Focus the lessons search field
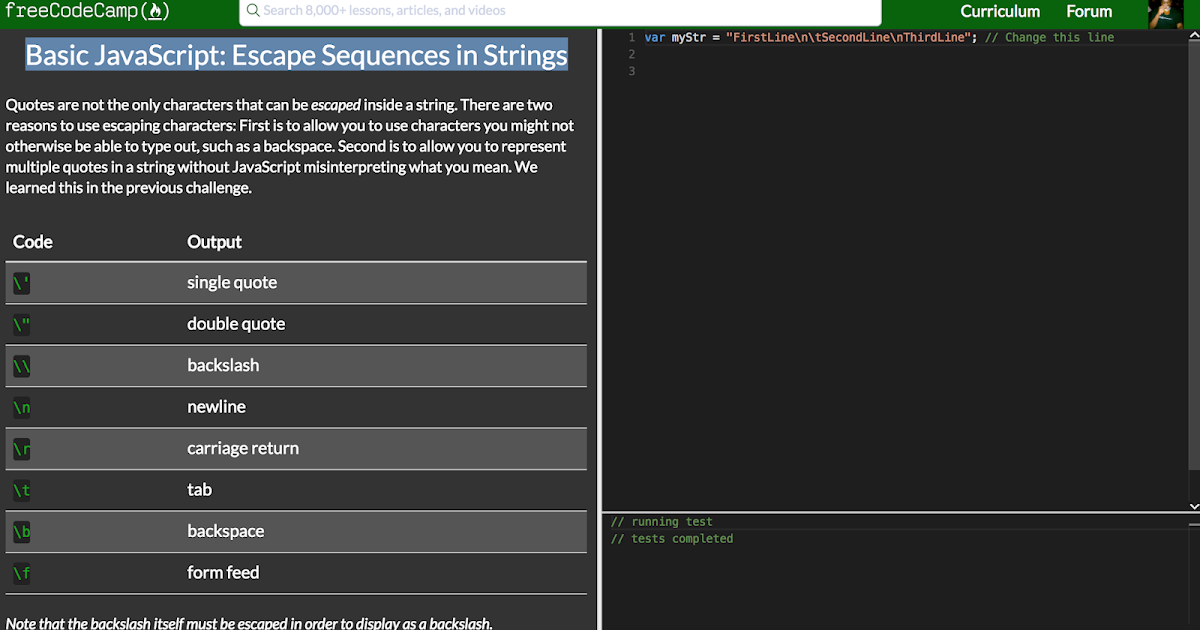This screenshot has width=1200, height=630. pos(560,11)
